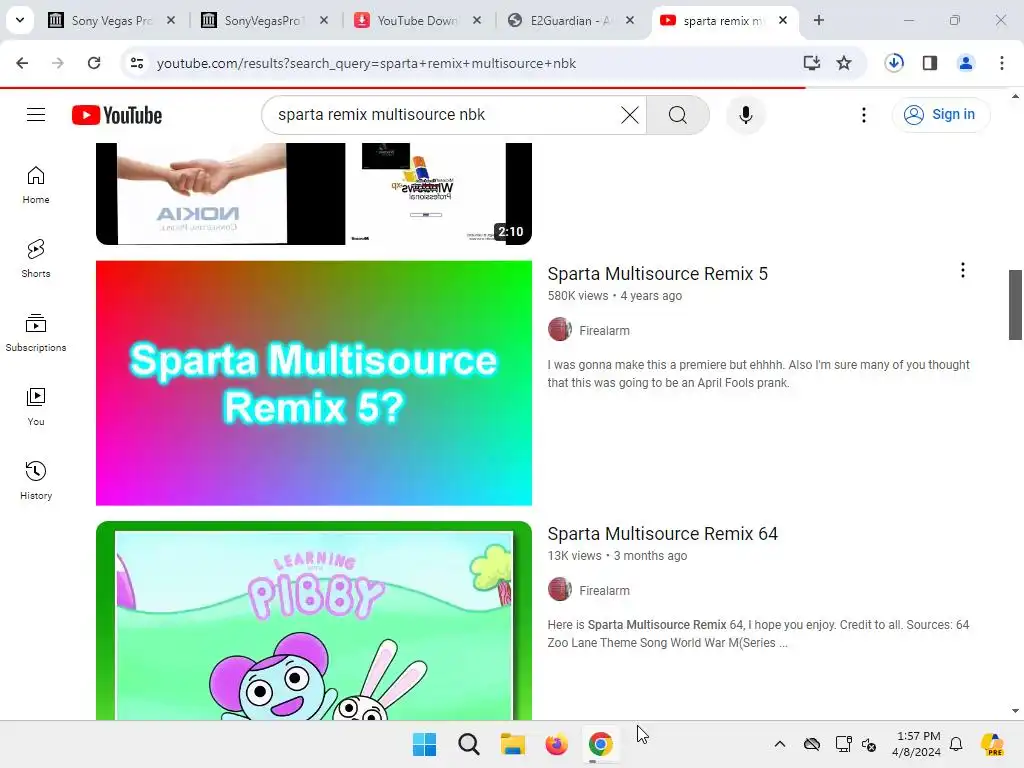Click the Remix 64 description snippet
Viewport: 1024px width, 768px height.
point(758,633)
